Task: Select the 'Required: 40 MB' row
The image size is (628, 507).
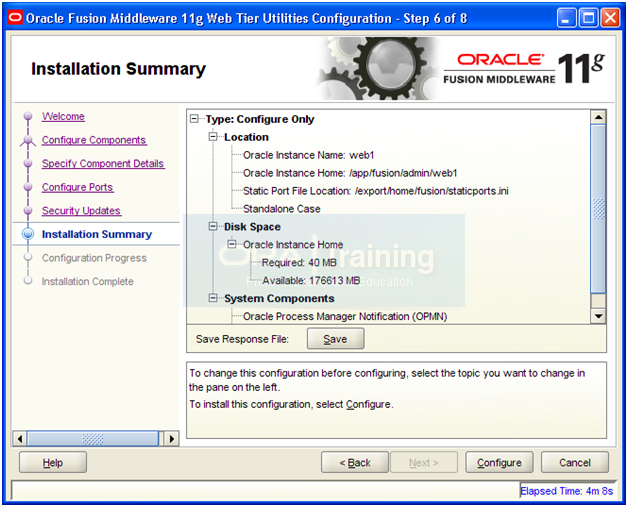Action: 299,263
